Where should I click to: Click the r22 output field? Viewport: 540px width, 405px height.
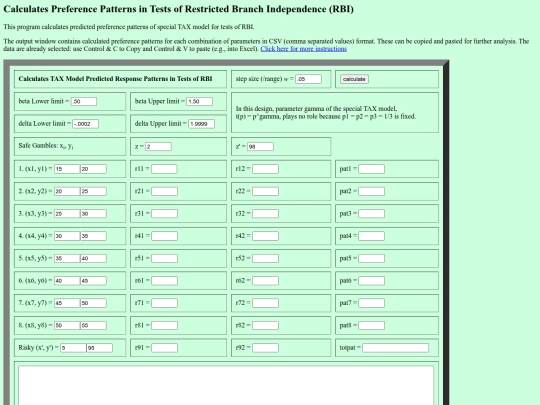(x=265, y=191)
